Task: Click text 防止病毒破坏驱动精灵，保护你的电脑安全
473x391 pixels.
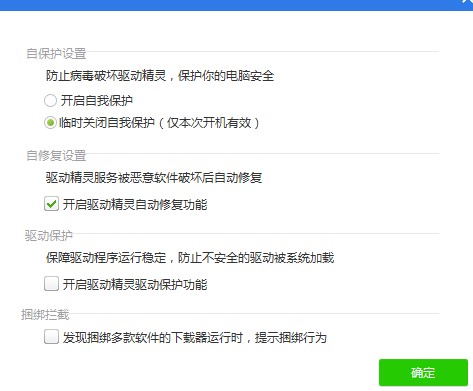Action: pyautogui.click(x=160, y=76)
